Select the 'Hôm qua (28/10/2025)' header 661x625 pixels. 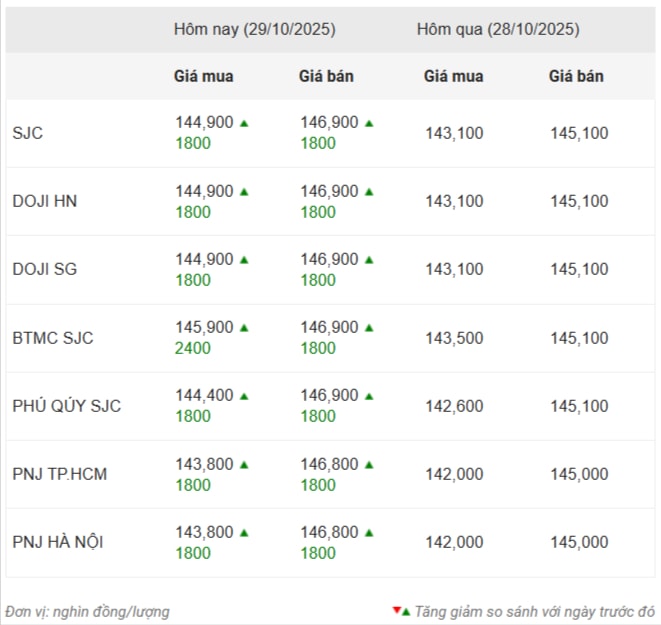point(498,30)
